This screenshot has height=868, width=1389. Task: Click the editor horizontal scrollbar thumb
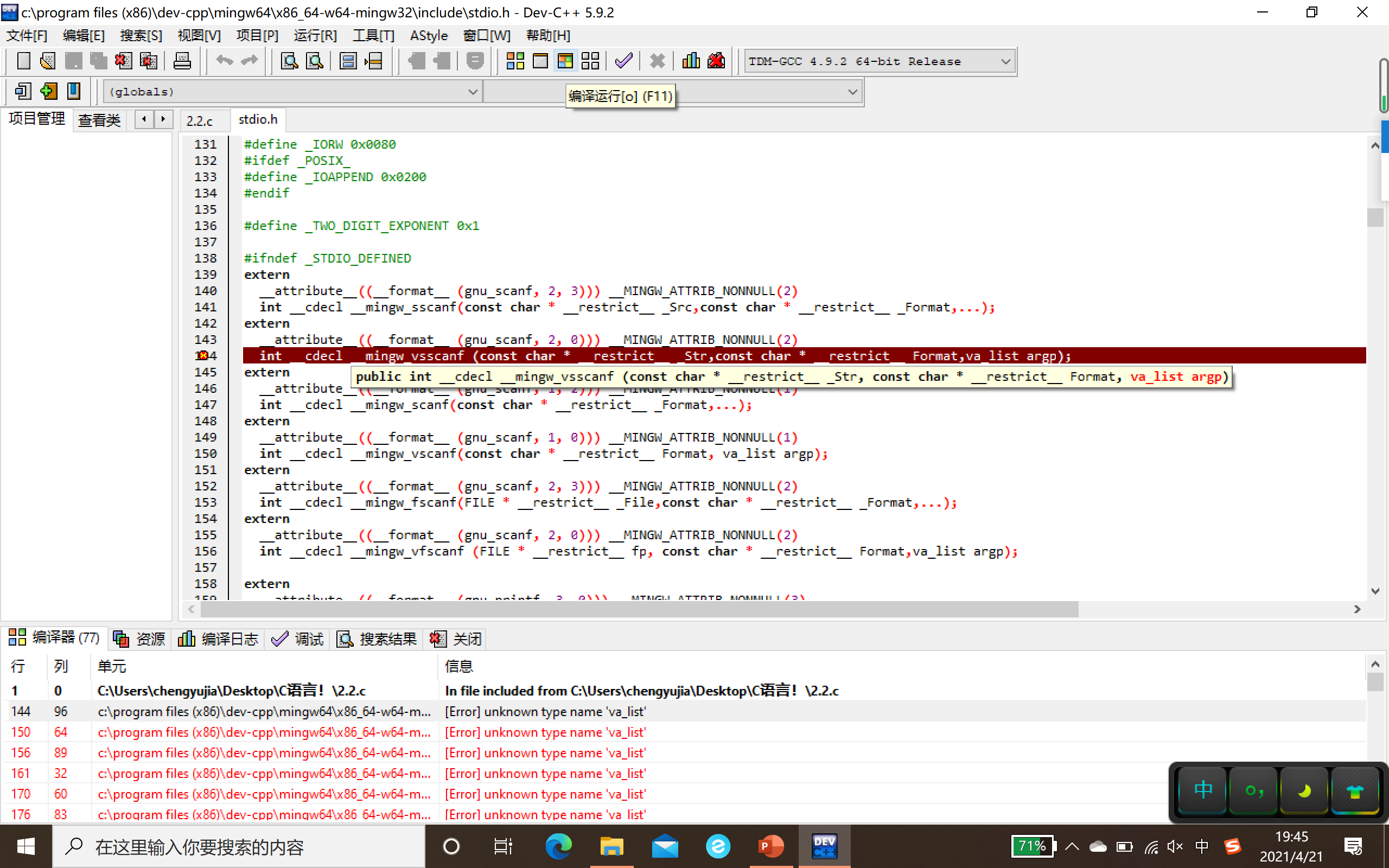(639, 609)
